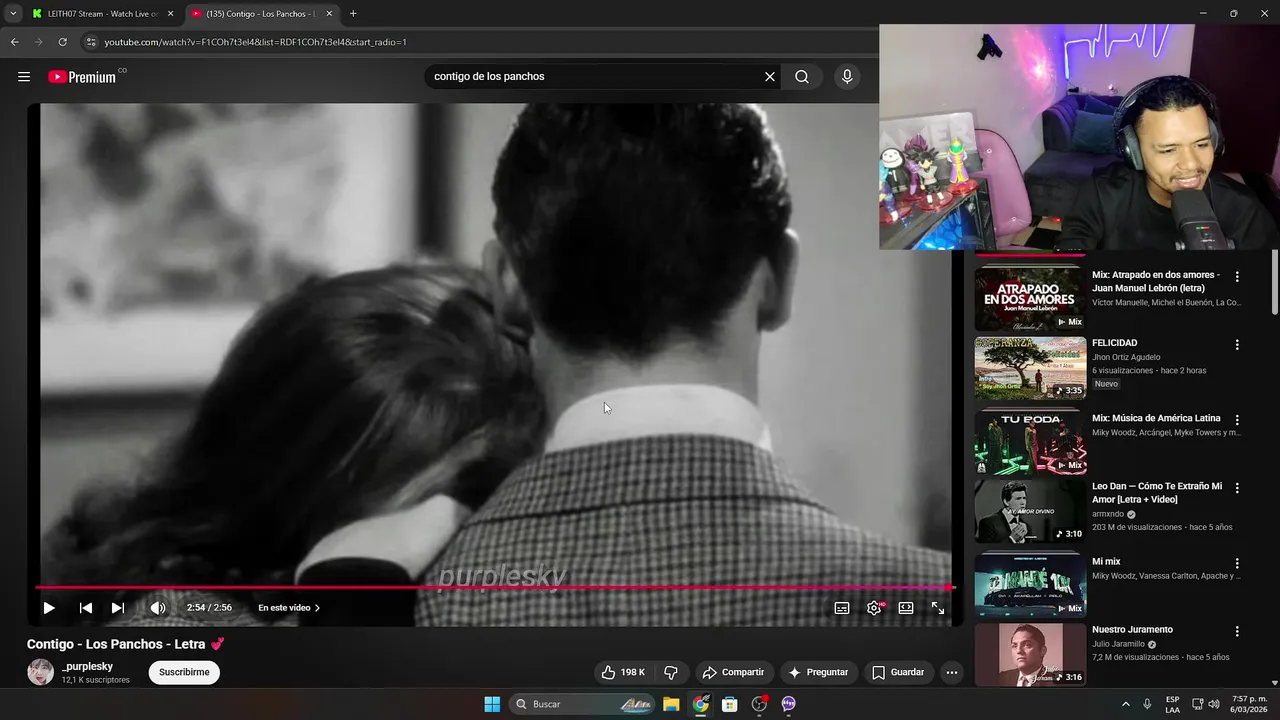
Task: Open a new browser tab
Action: [x=353, y=14]
